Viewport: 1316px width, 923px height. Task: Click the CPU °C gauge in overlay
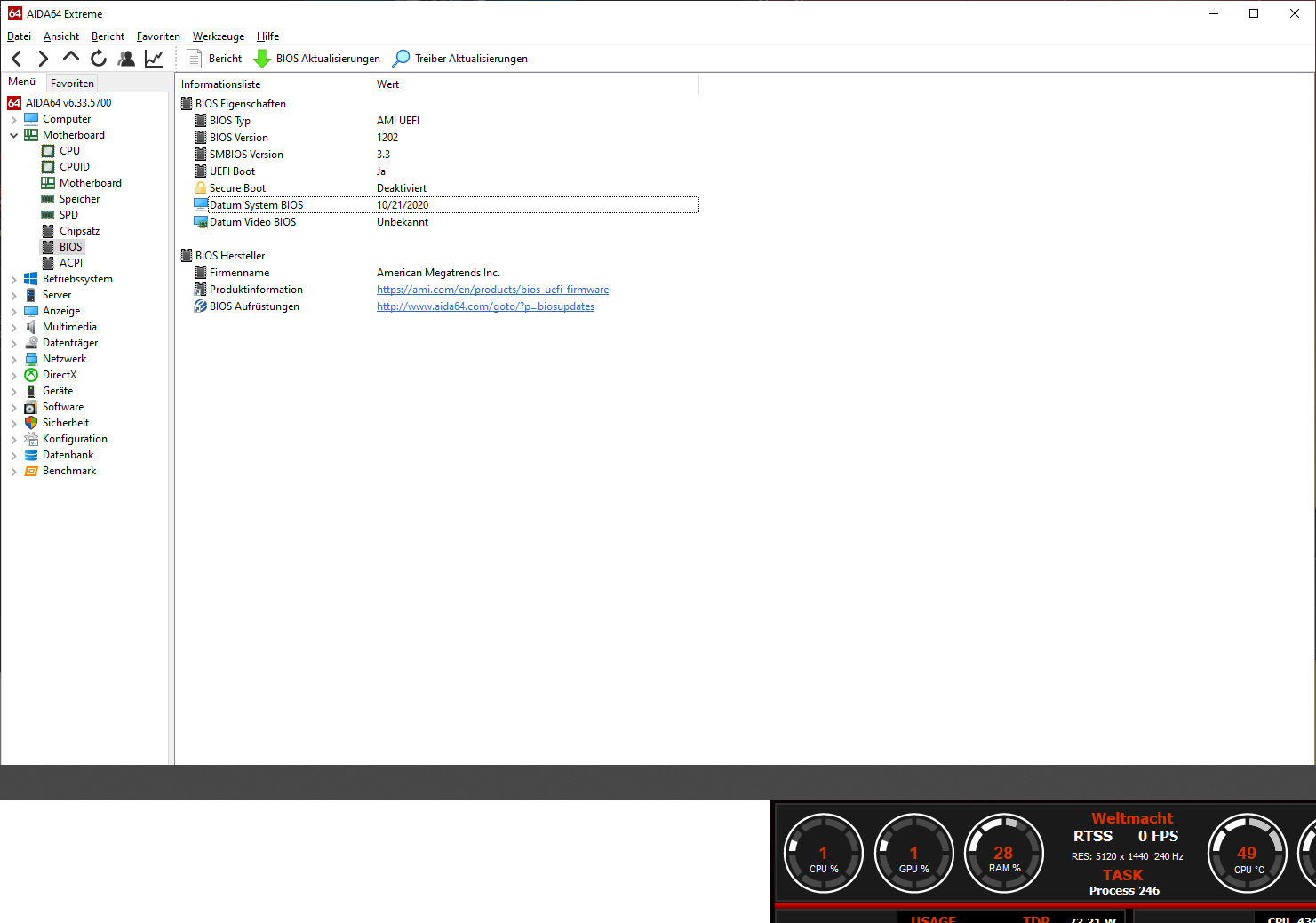click(x=1248, y=854)
